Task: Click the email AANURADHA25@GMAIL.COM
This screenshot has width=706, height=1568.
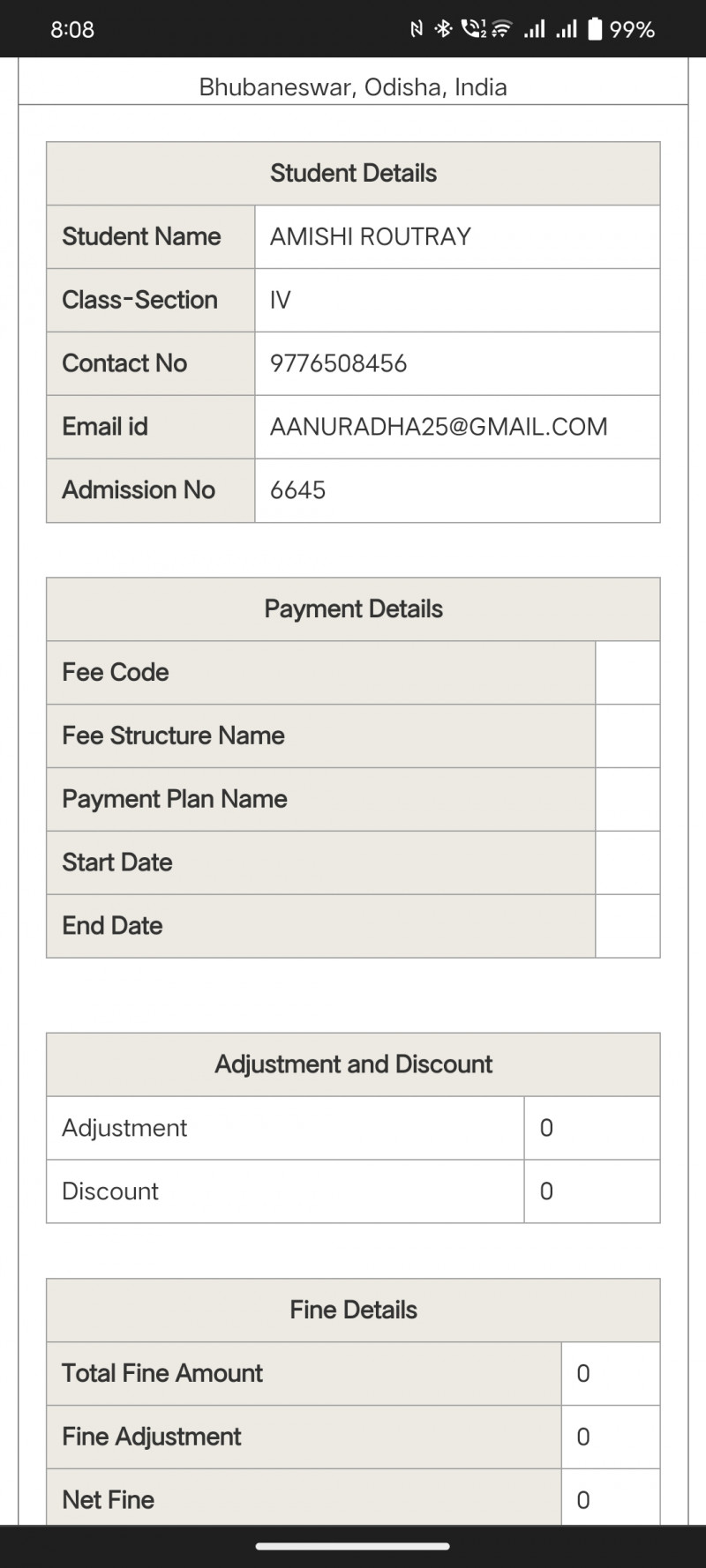Action: click(x=439, y=427)
